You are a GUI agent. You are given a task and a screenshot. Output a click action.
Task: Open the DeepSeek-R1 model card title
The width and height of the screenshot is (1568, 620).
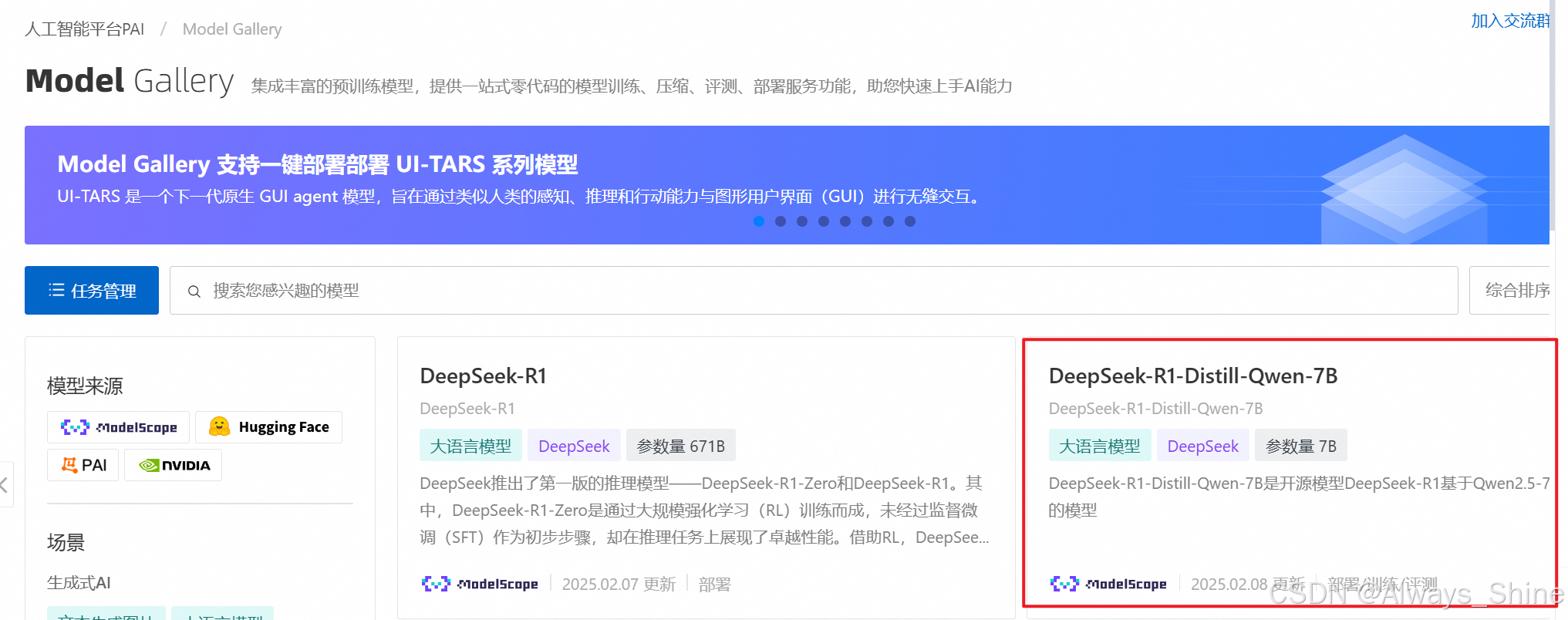click(484, 376)
